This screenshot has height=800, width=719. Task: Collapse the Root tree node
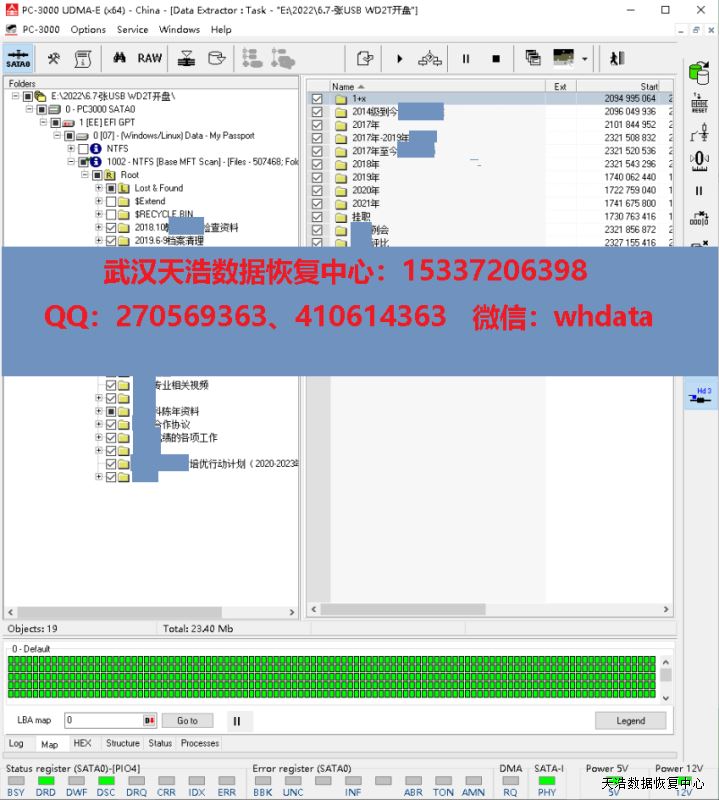coord(85,175)
